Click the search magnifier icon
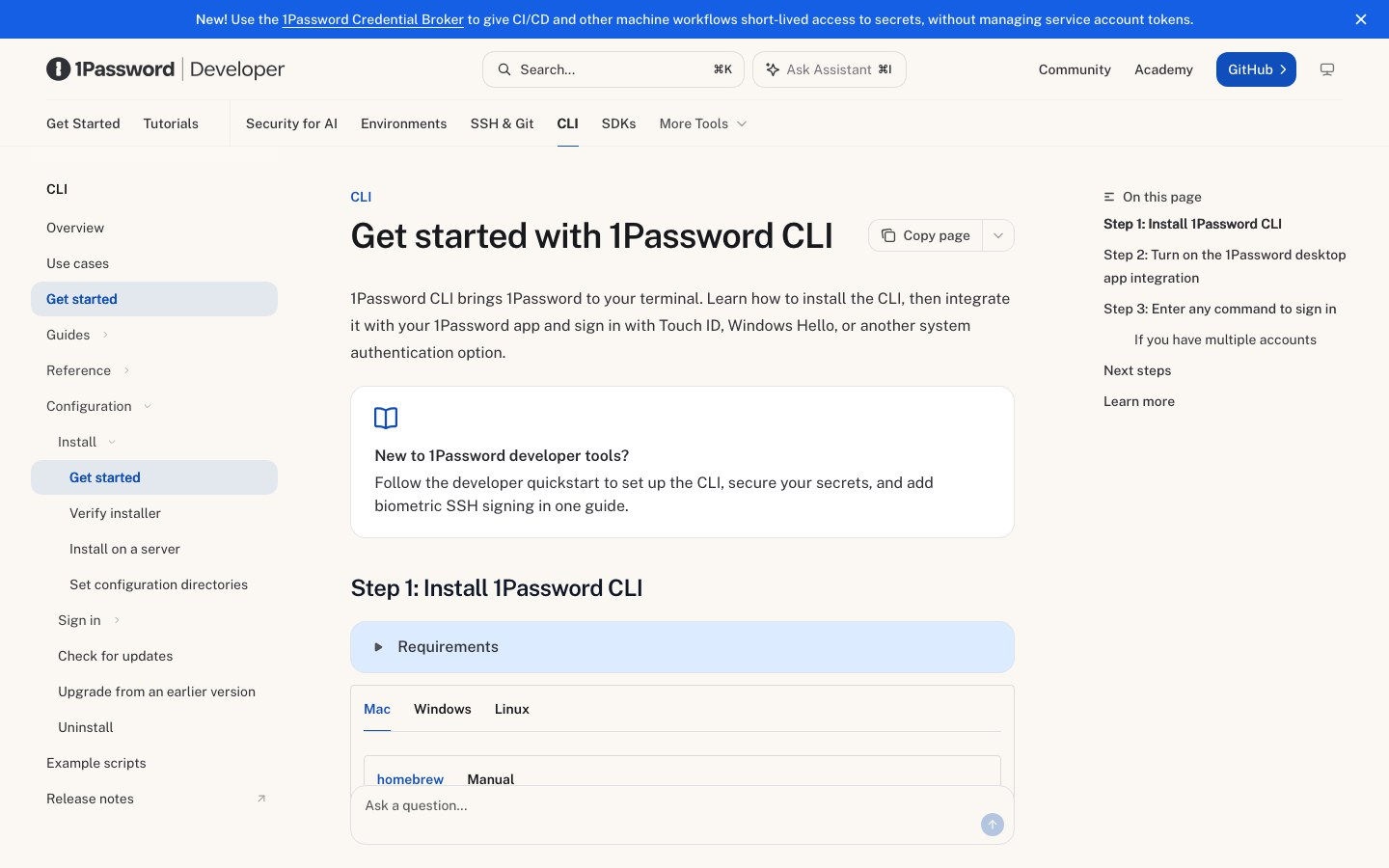Image resolution: width=1389 pixels, height=868 pixels. point(504,69)
